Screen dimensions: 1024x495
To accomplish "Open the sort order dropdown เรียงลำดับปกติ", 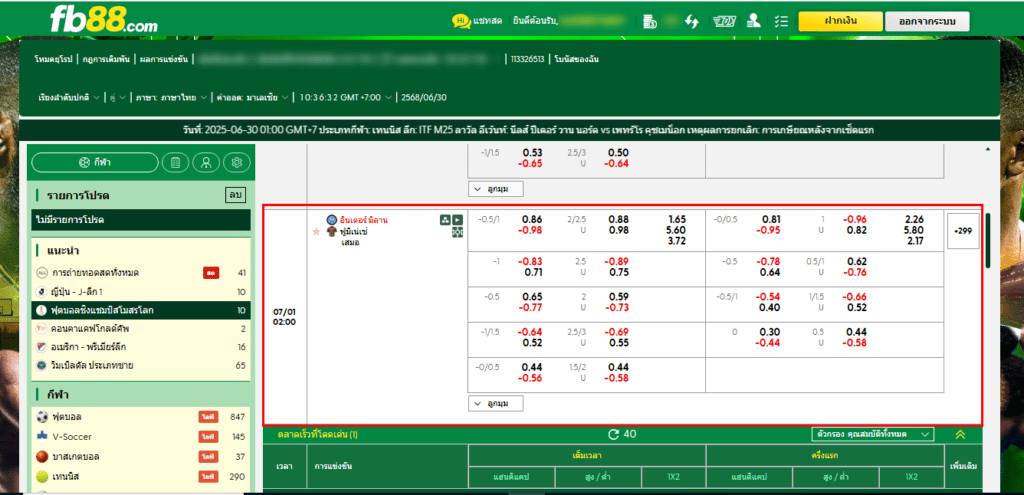I will (69, 97).
